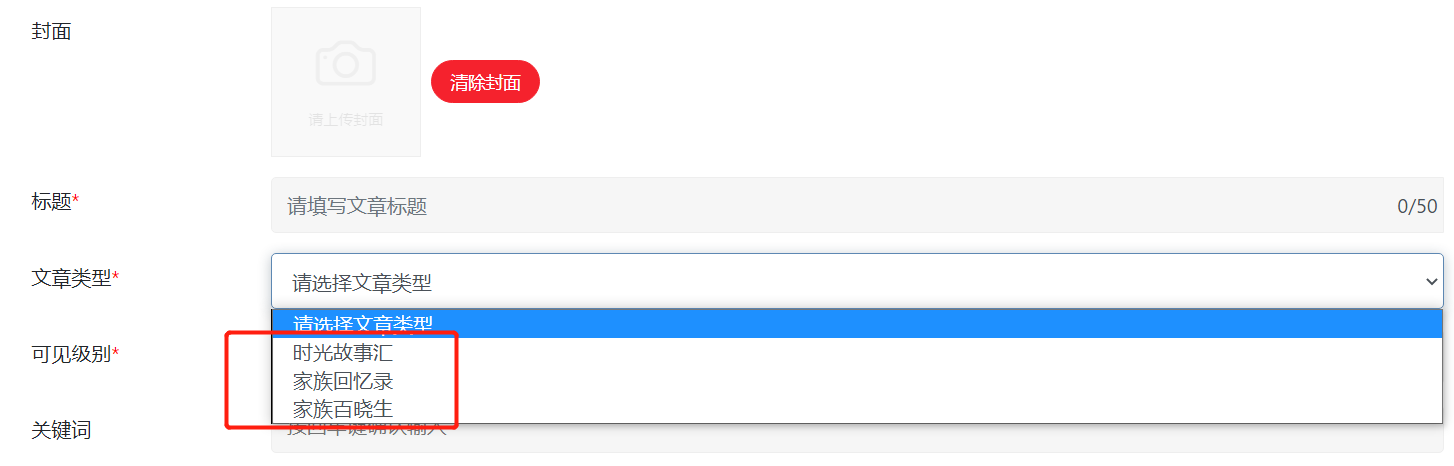Click the 关键词 field label
This screenshot has height=466, width=1454.
(x=61, y=430)
